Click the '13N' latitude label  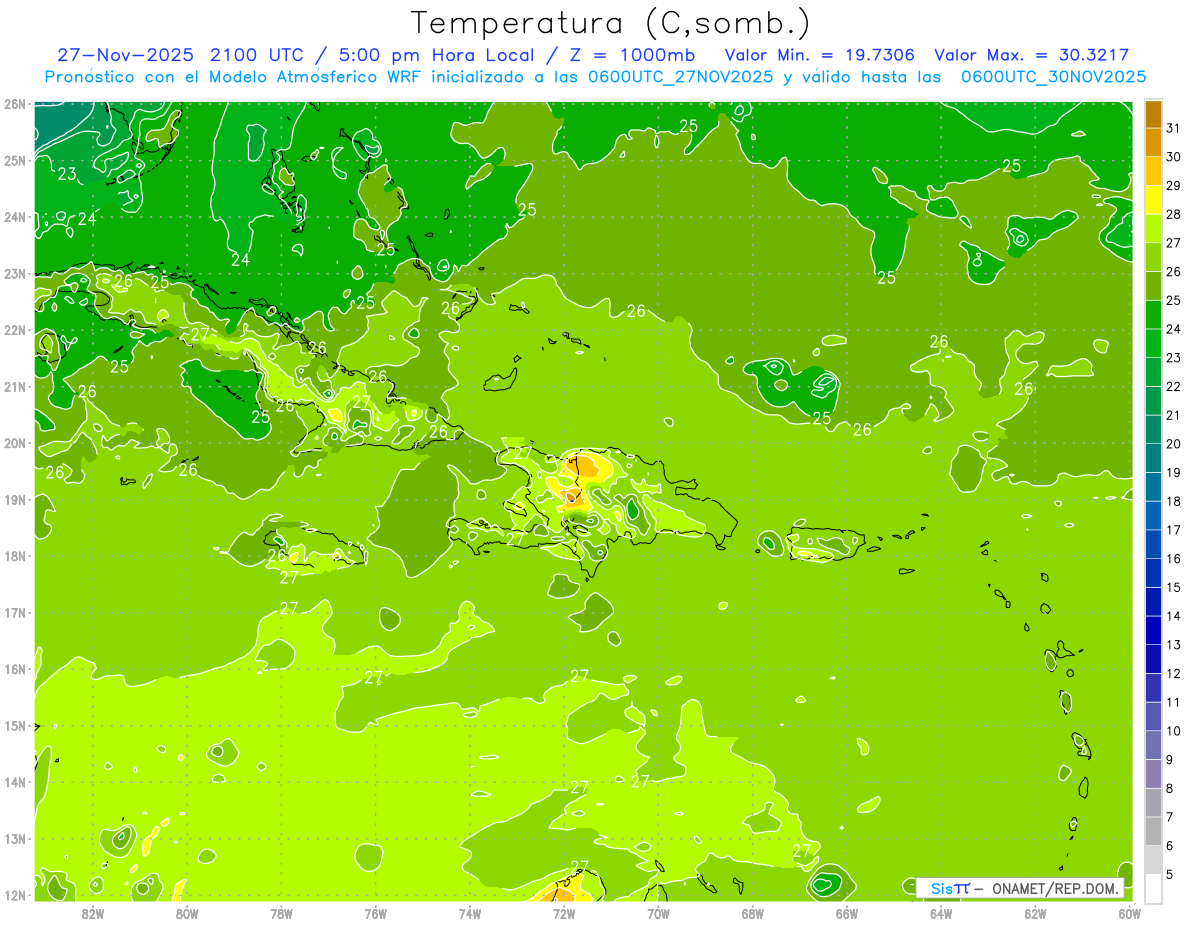(x=15, y=838)
